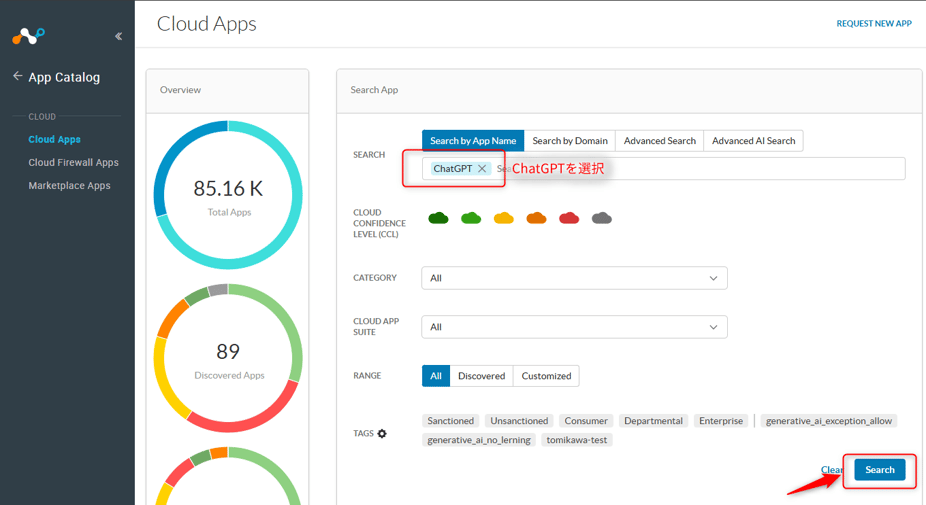Screen dimensions: 926x505
Task: Open the Category dropdown
Action: tap(574, 278)
